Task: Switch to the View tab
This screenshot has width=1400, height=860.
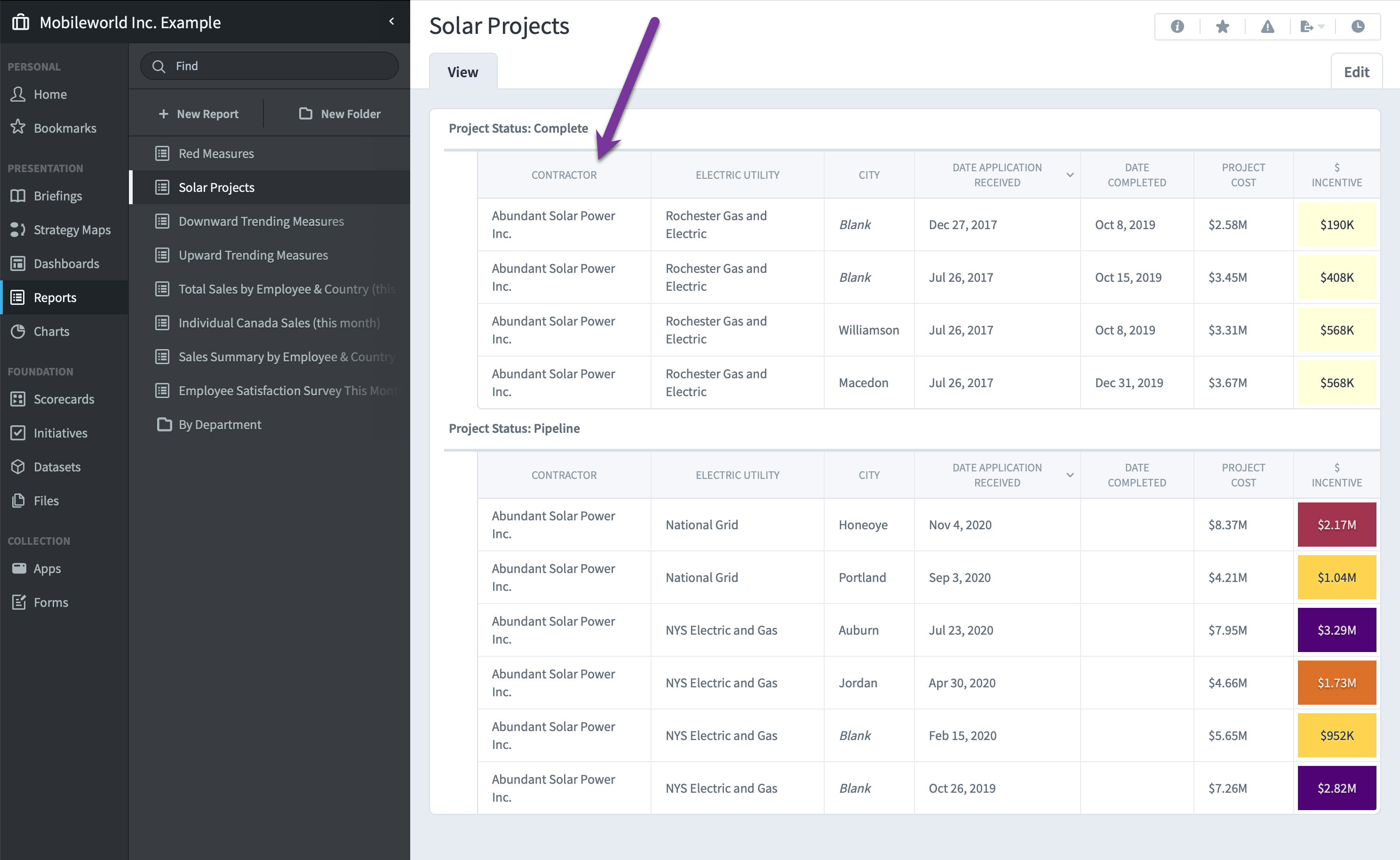Action: pos(463,72)
